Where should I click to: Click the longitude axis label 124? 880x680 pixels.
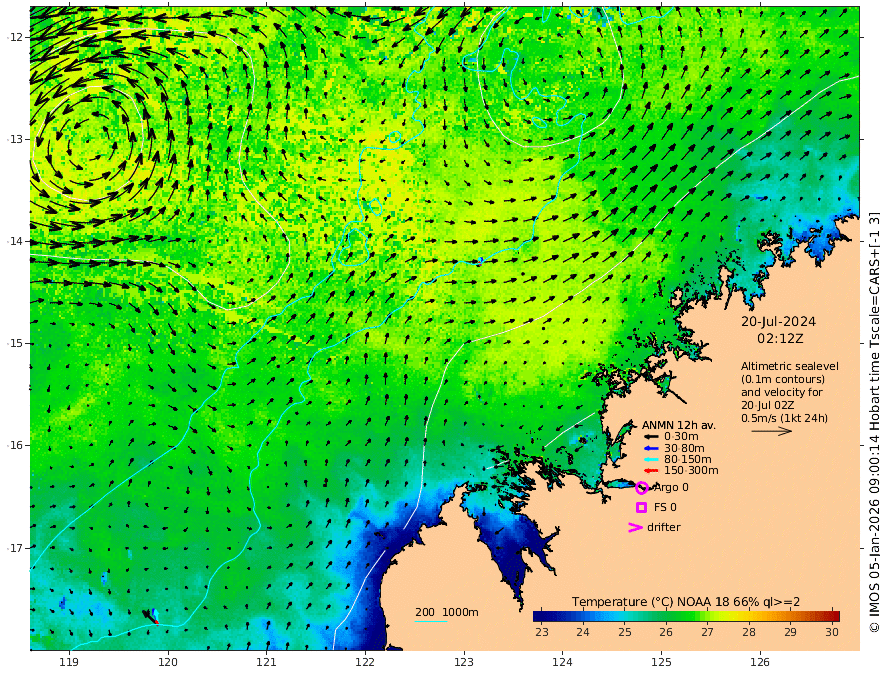coord(563,662)
